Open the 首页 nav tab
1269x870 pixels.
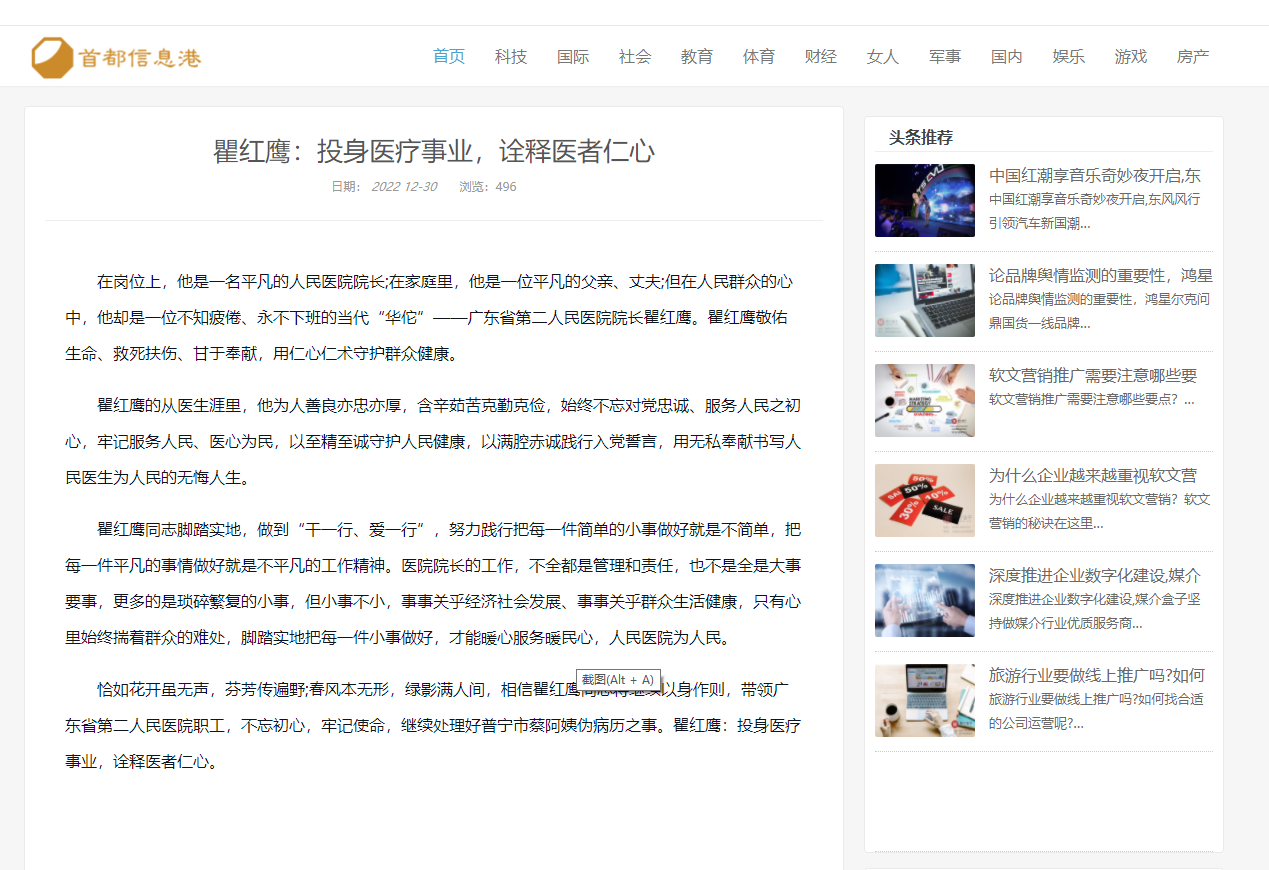(x=449, y=56)
